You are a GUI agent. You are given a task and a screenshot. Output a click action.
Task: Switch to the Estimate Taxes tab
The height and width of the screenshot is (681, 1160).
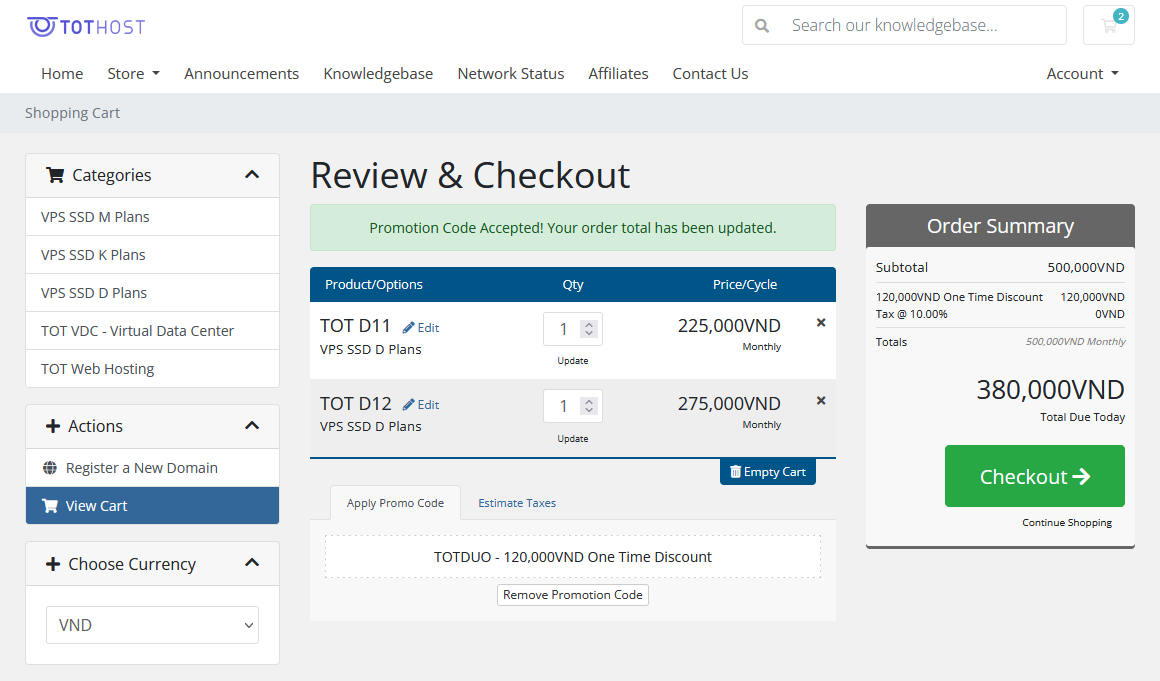pyautogui.click(x=516, y=503)
